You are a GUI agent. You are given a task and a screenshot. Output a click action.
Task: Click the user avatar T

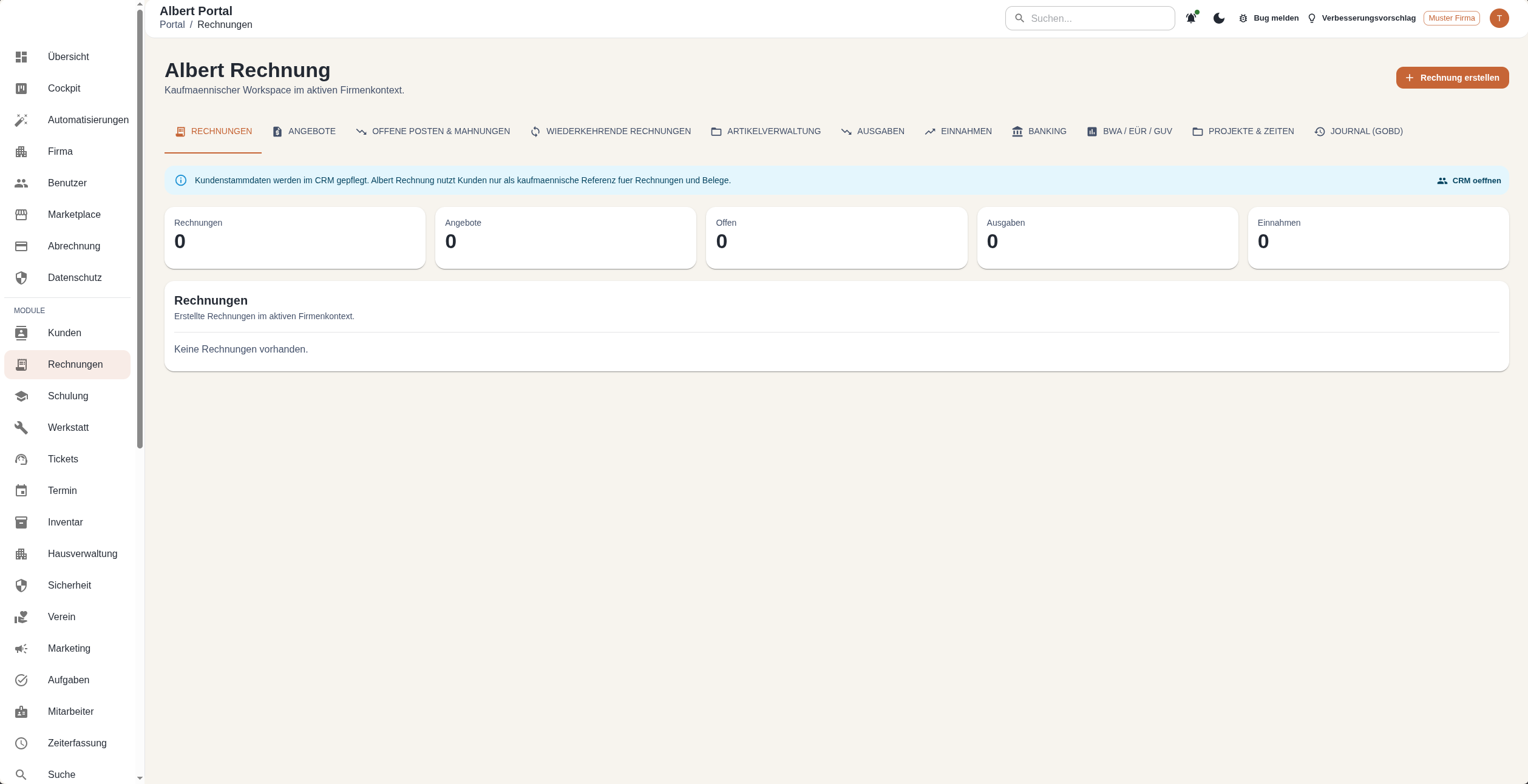click(x=1499, y=18)
